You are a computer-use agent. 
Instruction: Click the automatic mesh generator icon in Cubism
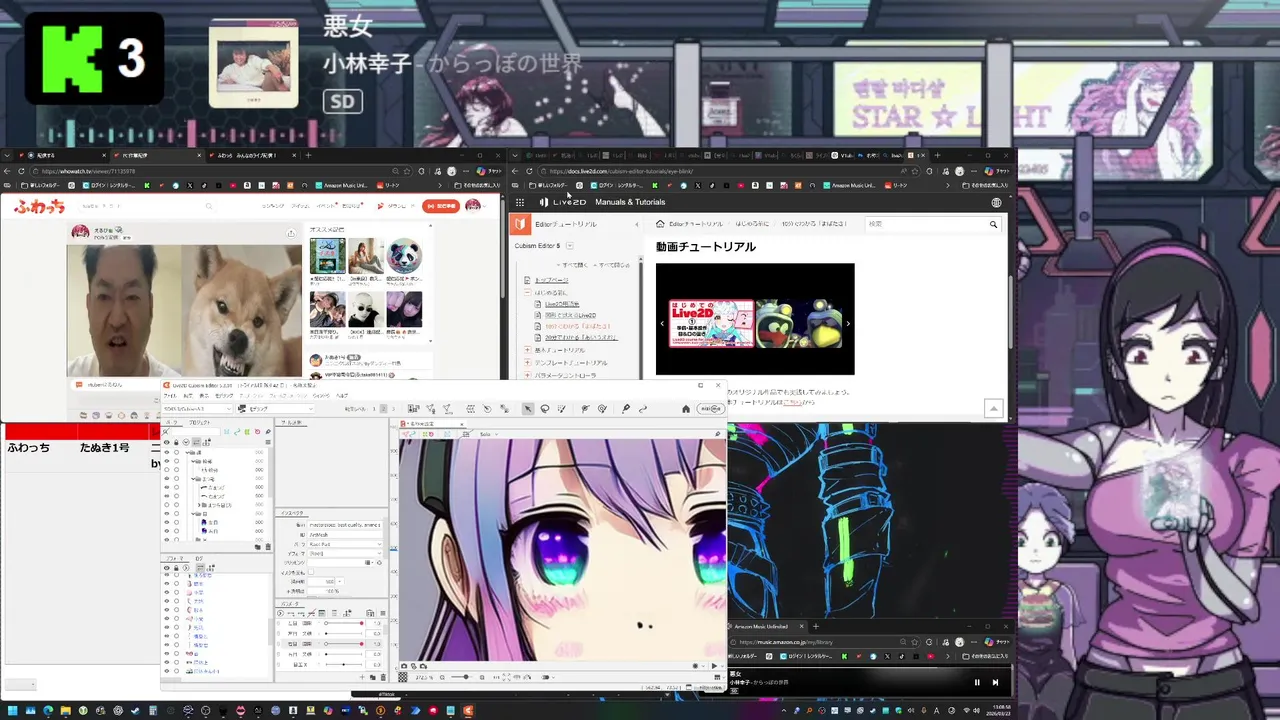[448, 409]
